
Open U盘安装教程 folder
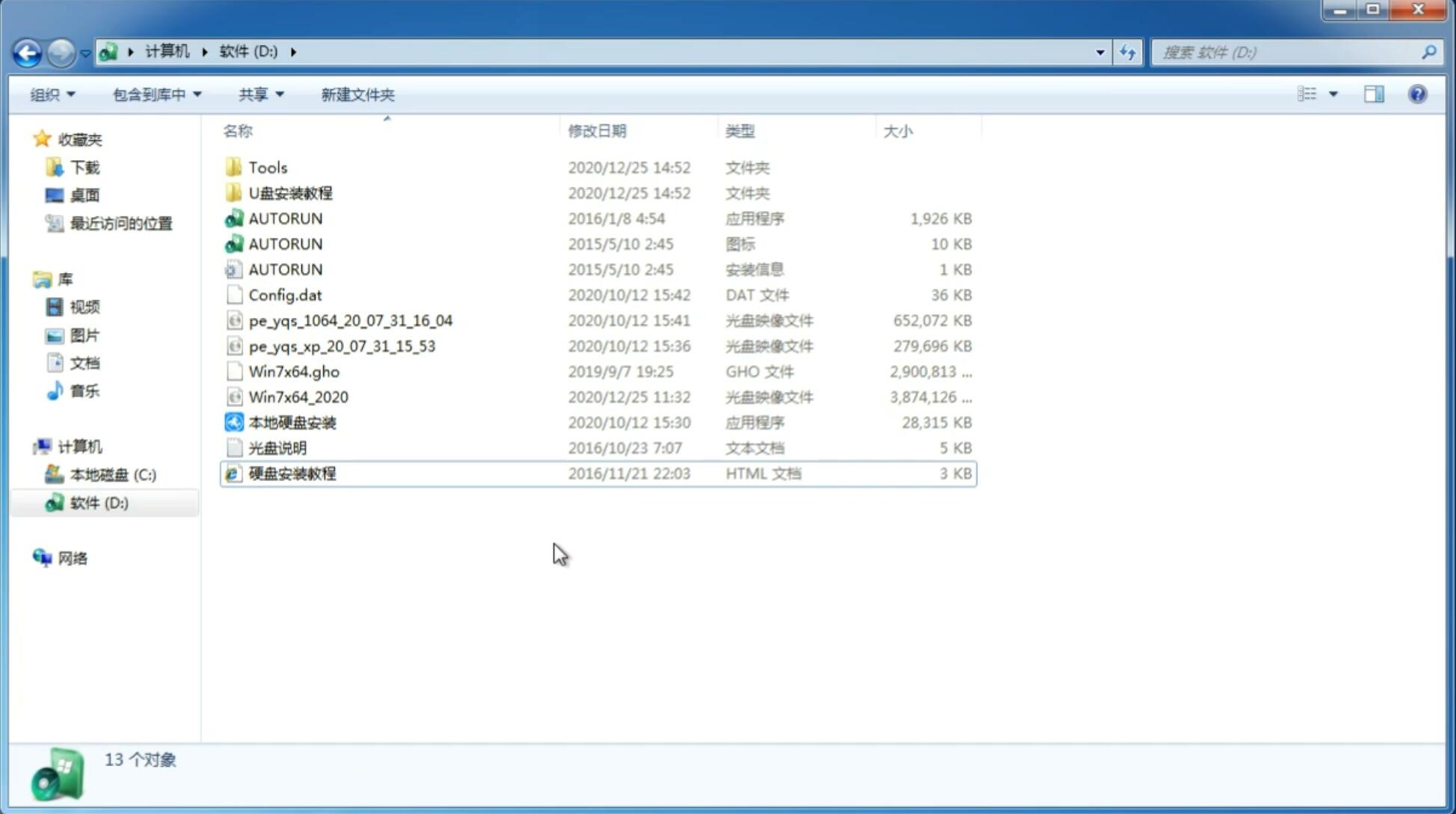(291, 192)
